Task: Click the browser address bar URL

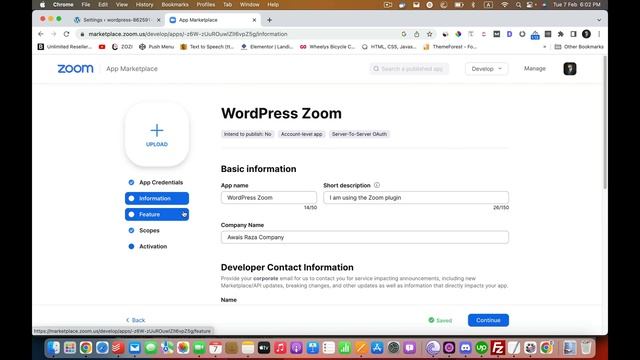Action: point(188,34)
